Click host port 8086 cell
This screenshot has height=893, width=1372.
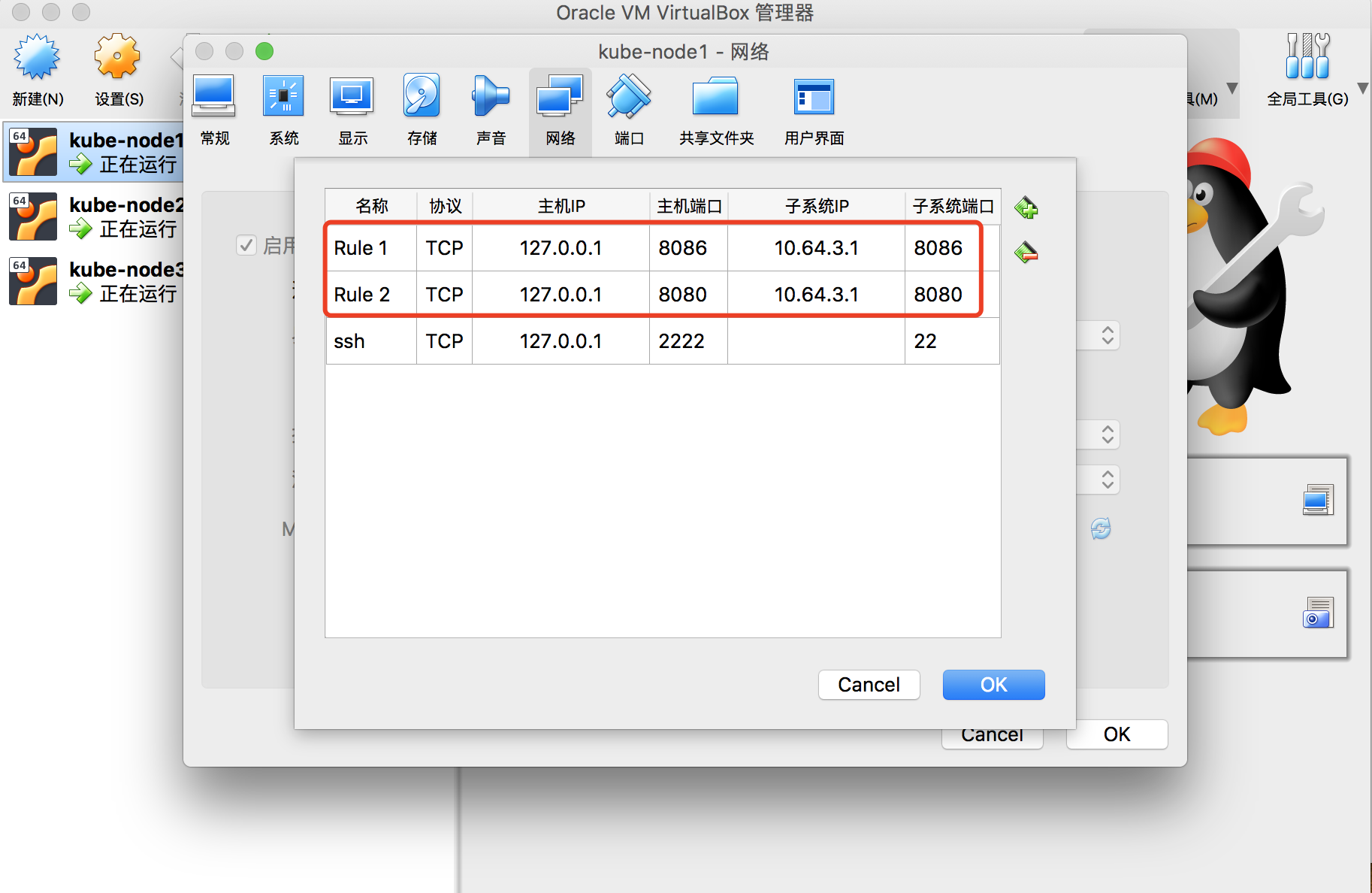click(688, 248)
